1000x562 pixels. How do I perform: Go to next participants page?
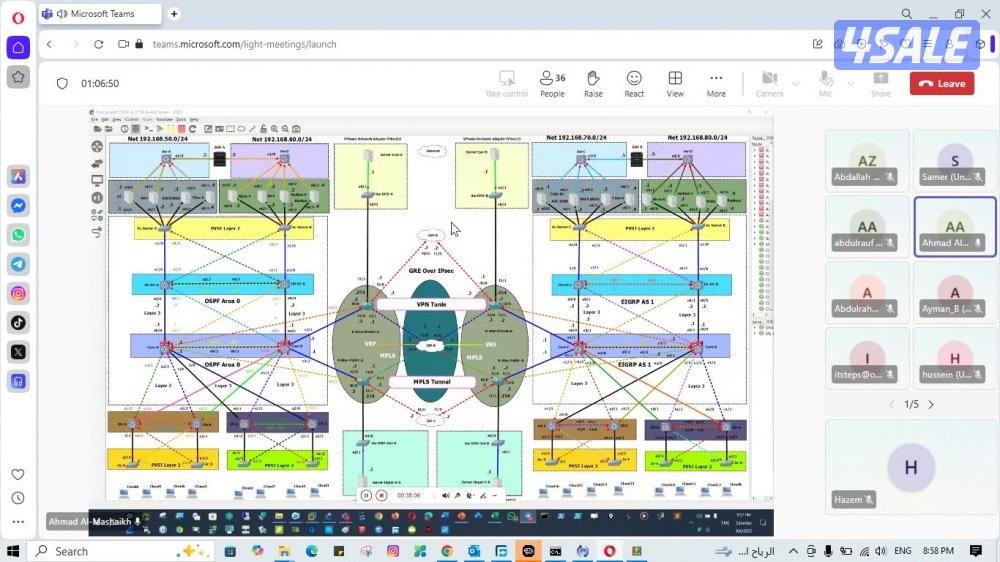[931, 404]
